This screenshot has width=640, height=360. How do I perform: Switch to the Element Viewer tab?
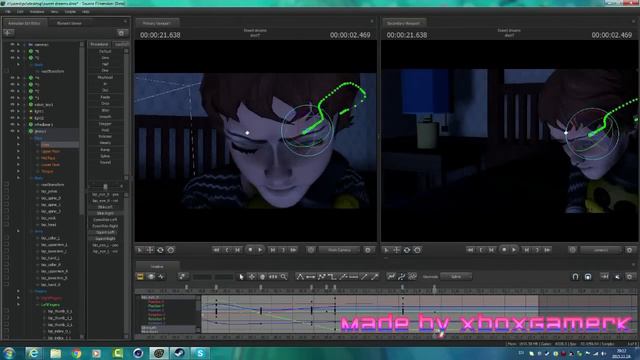(x=69, y=23)
